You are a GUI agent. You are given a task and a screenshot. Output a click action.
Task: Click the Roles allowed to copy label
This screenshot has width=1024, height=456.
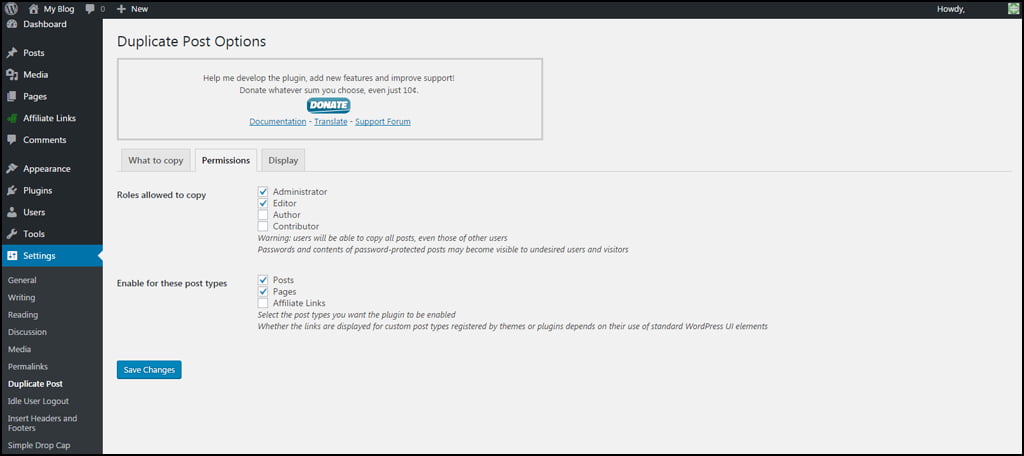click(161, 195)
